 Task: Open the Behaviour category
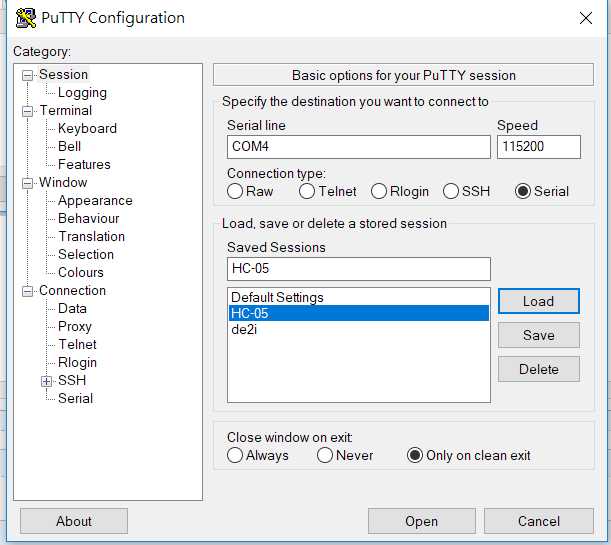tap(88, 219)
